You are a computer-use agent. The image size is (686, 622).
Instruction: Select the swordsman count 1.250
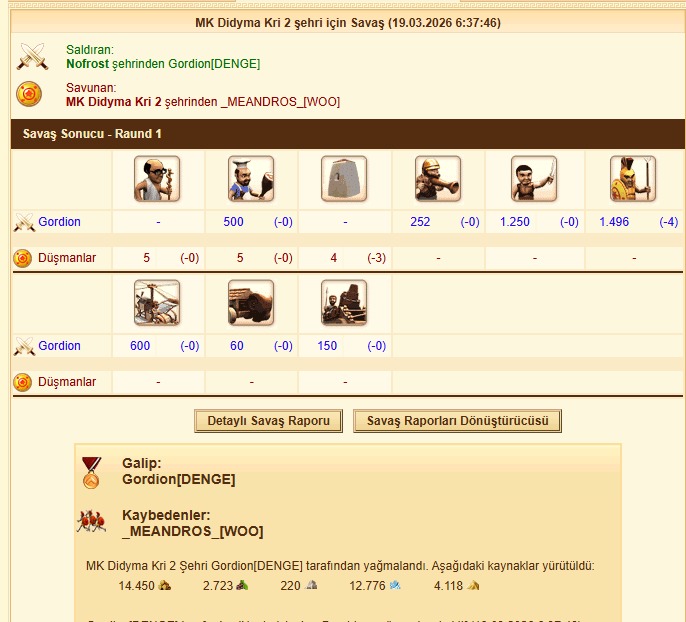coord(515,222)
